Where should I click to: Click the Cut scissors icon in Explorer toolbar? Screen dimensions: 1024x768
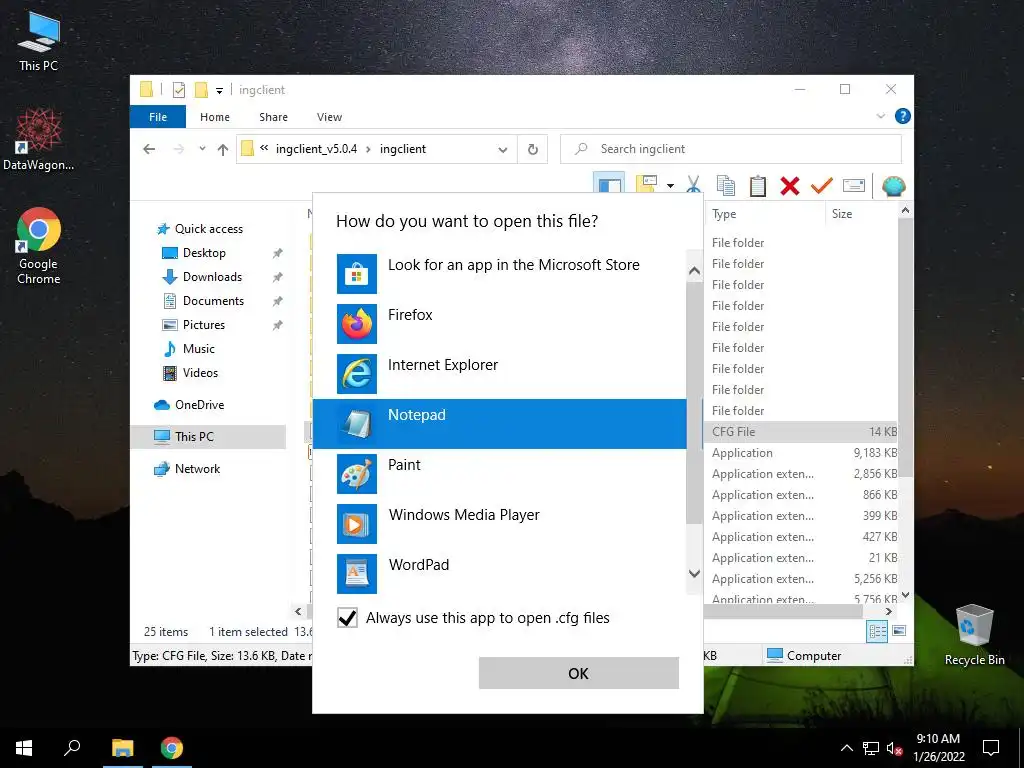click(x=694, y=186)
